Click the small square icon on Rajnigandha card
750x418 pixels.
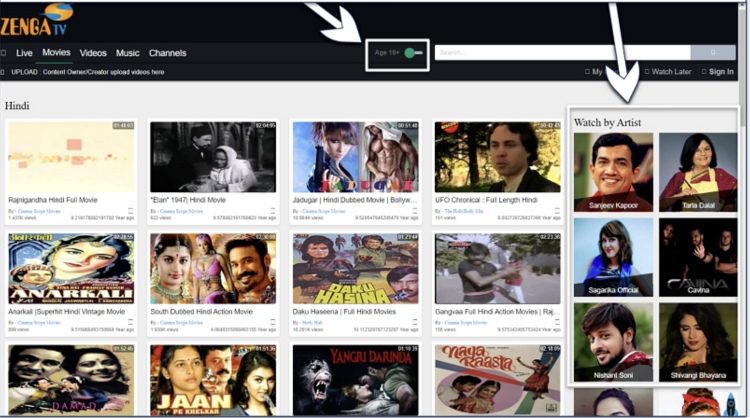point(131,210)
